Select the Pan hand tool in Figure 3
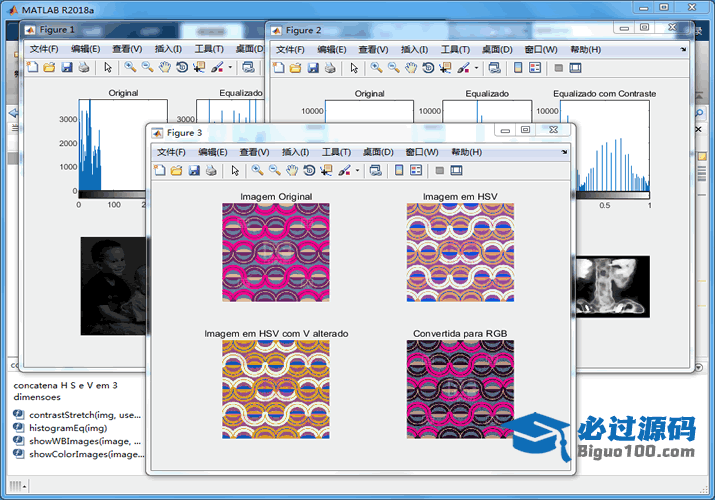The height and width of the screenshot is (500, 715). tap(292, 171)
